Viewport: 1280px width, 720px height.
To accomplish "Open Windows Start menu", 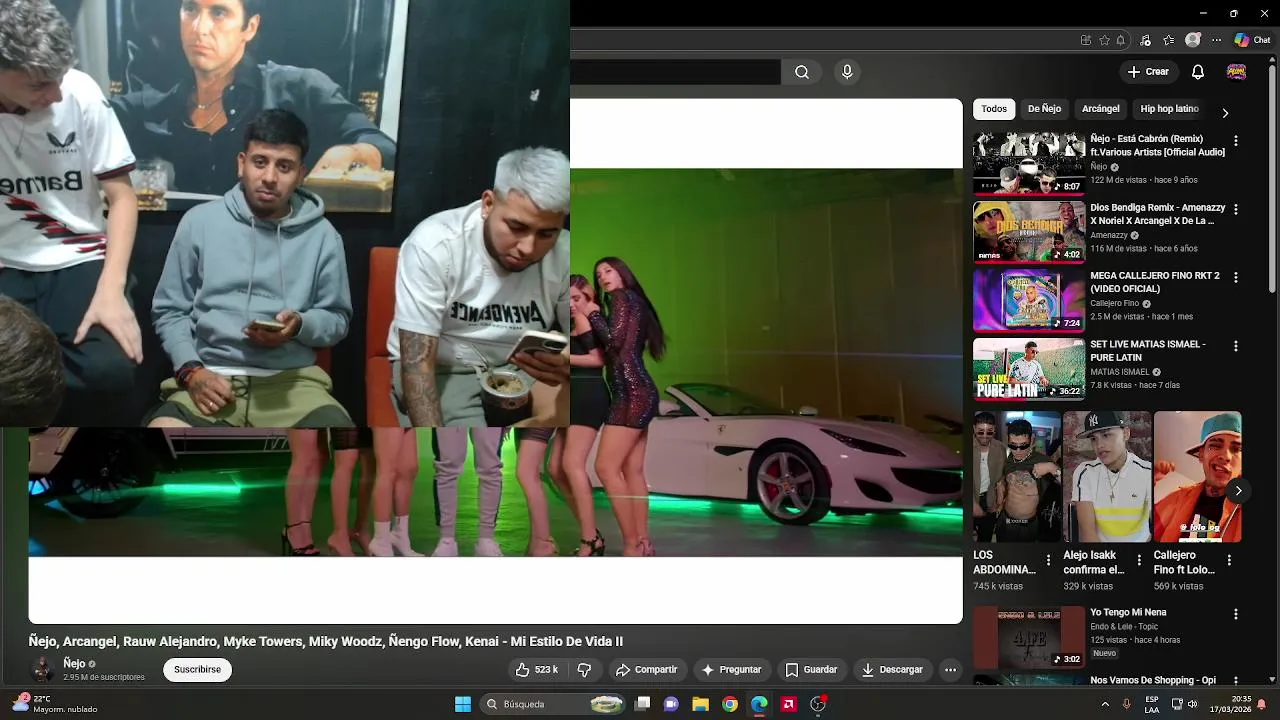I will click(x=463, y=704).
